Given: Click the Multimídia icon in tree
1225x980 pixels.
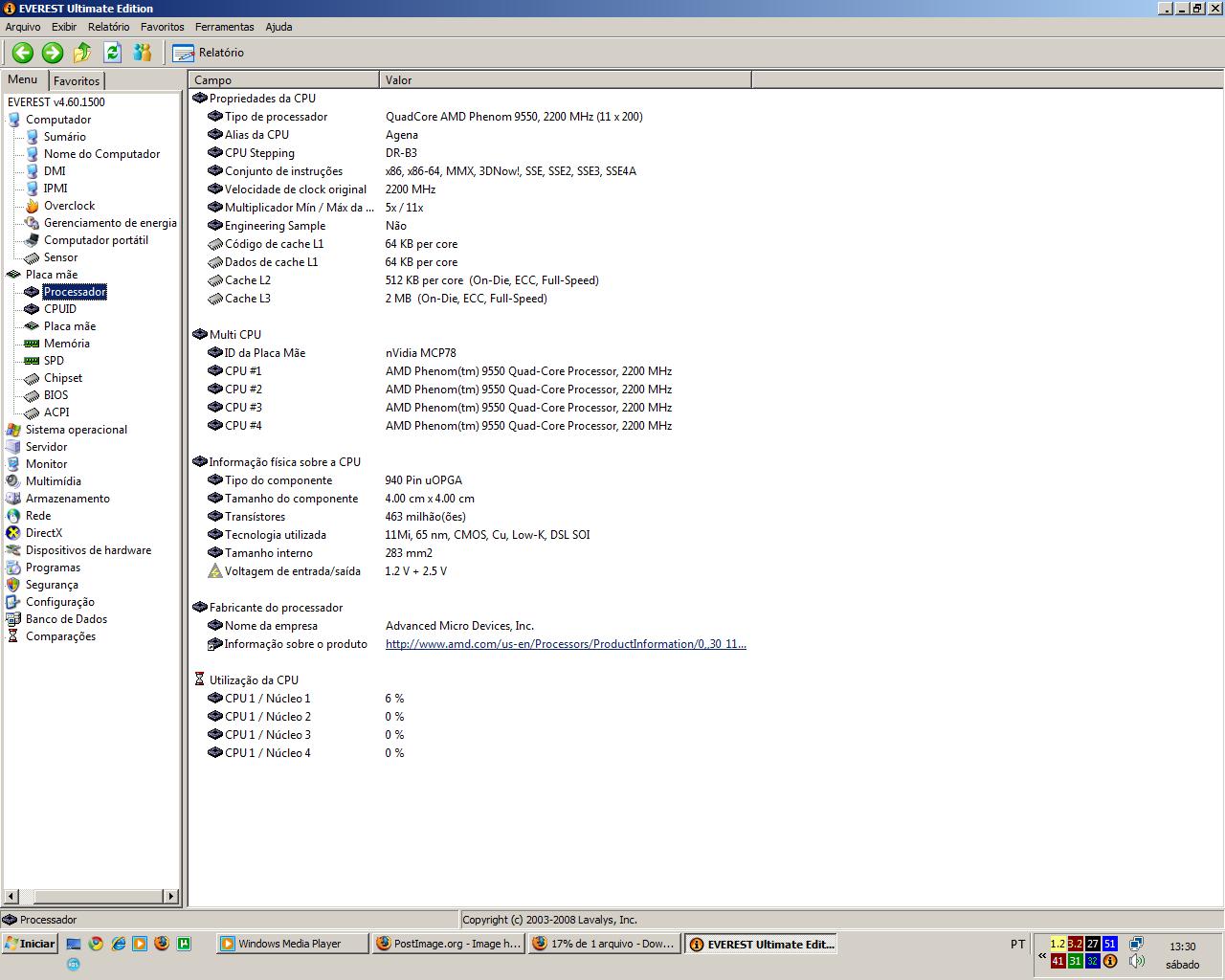Looking at the screenshot, I should tap(13, 481).
